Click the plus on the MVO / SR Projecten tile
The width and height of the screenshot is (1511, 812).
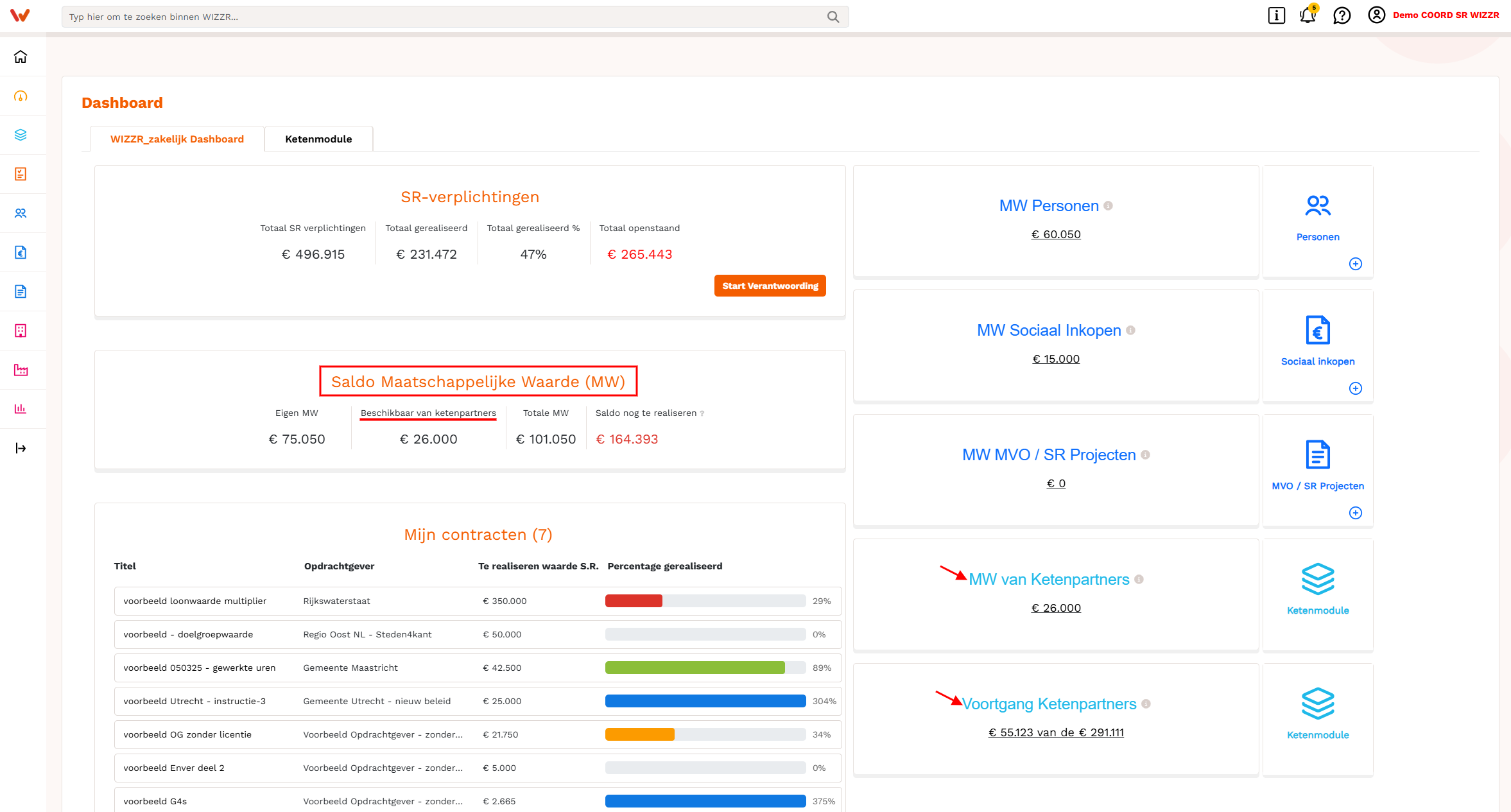click(x=1355, y=513)
